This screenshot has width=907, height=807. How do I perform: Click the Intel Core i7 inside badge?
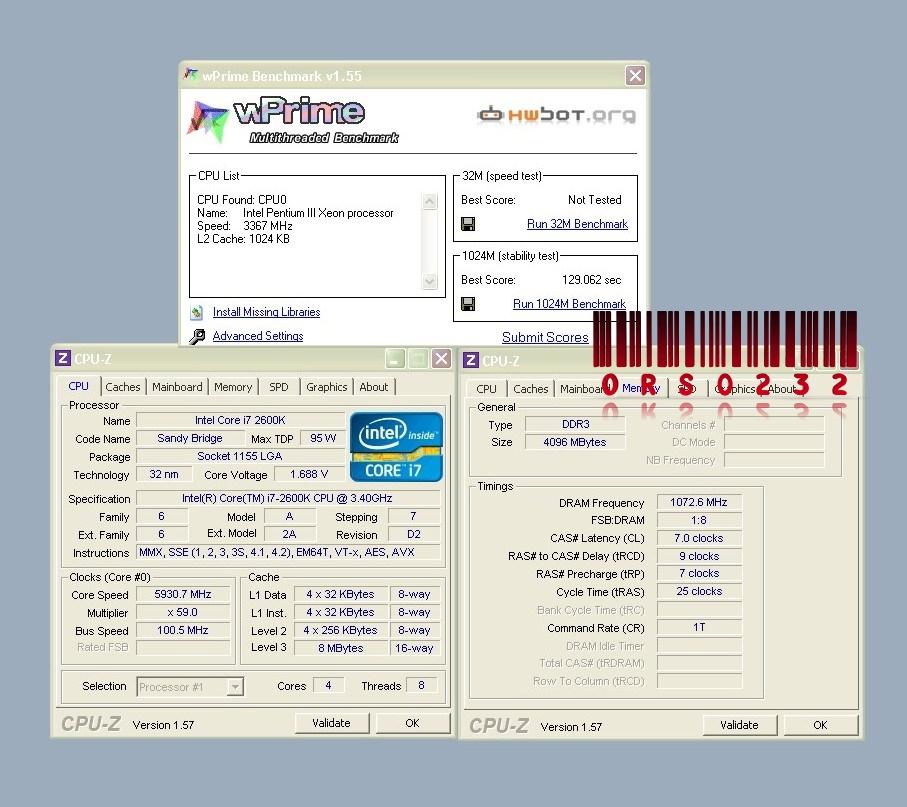[396, 447]
